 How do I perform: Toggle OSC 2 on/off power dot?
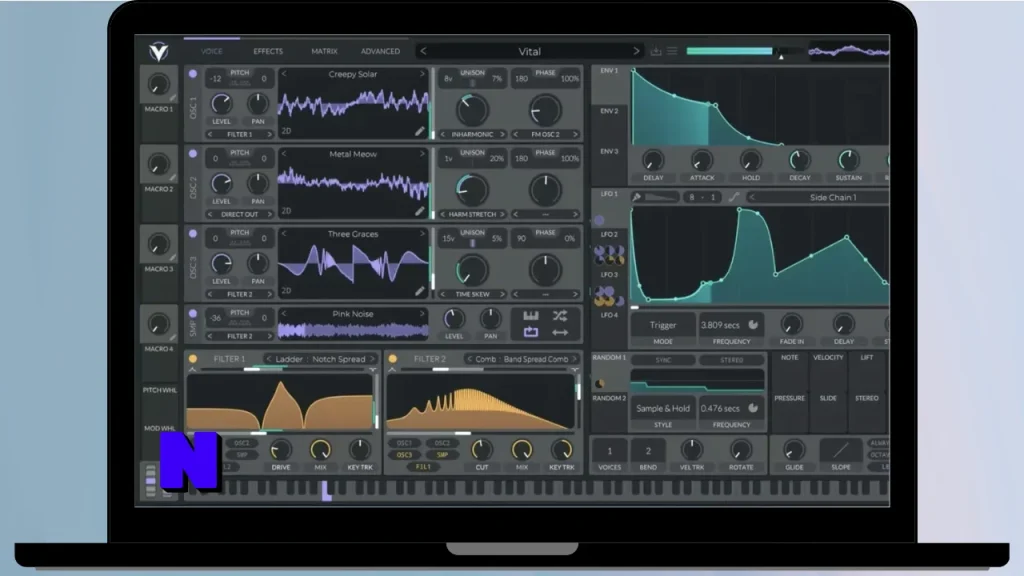pyautogui.click(x=193, y=153)
